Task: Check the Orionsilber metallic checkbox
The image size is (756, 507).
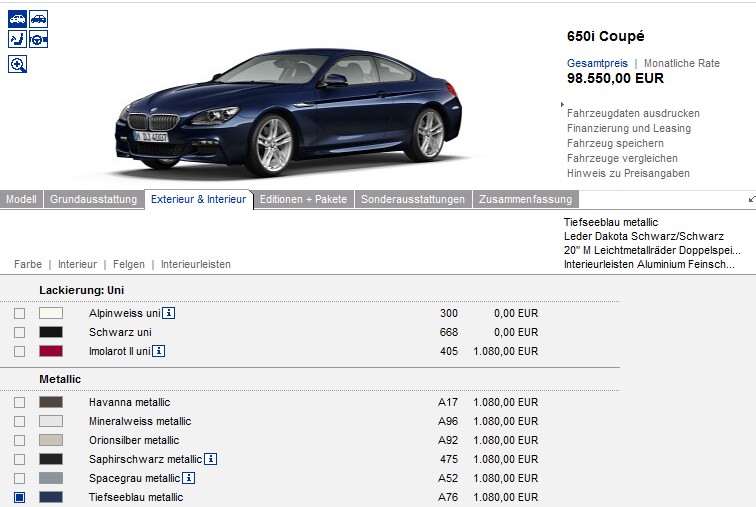Action: 19,440
